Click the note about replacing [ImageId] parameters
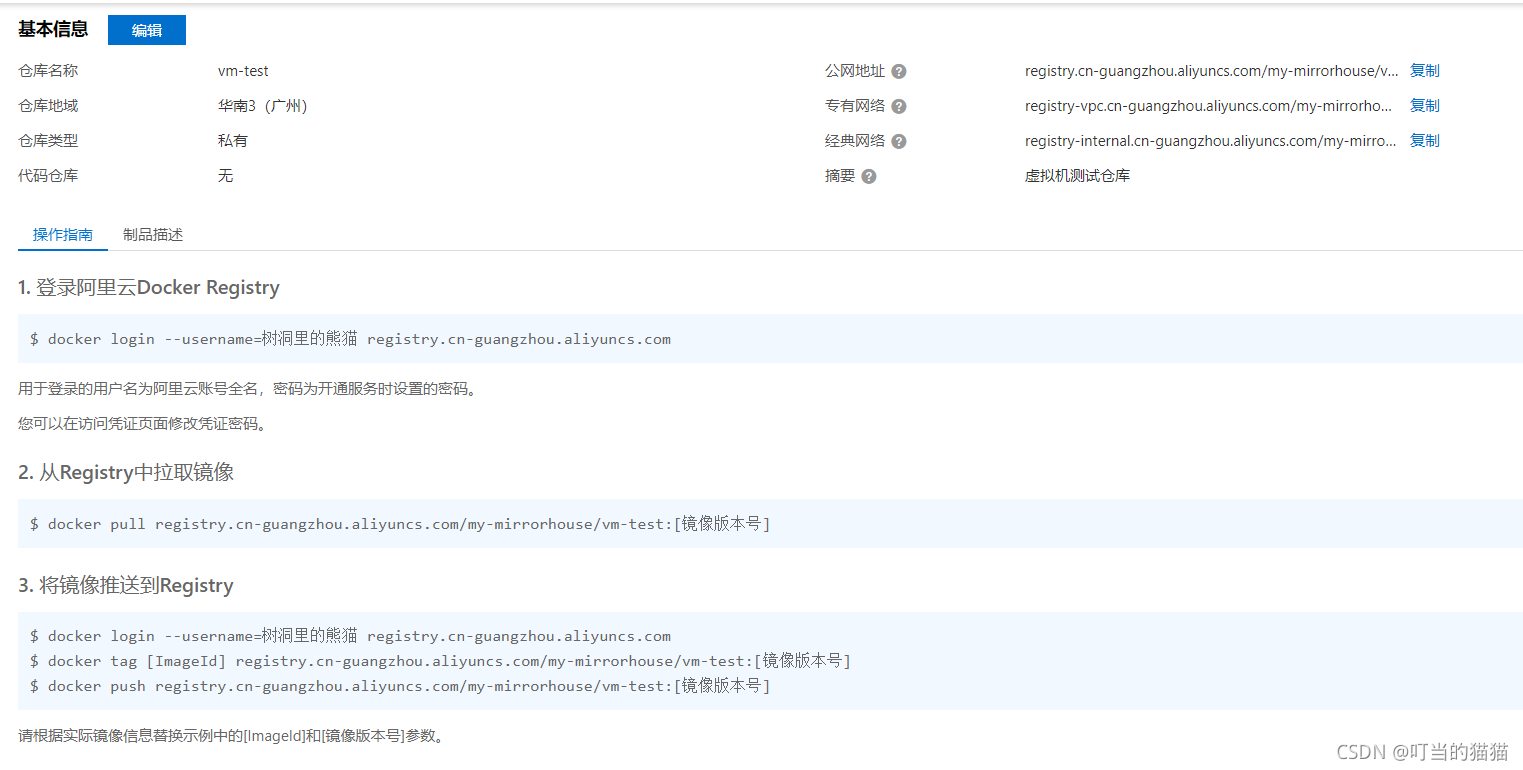1523x770 pixels. (x=231, y=736)
